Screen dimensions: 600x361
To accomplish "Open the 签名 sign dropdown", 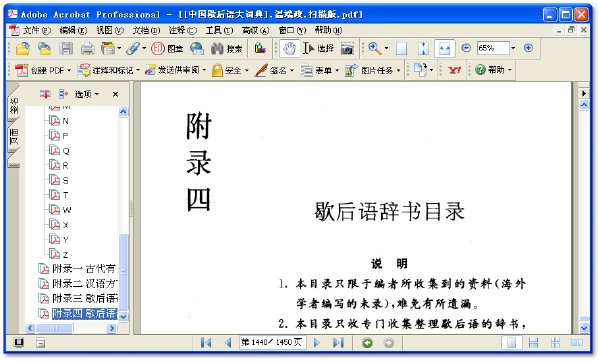I will click(274, 70).
